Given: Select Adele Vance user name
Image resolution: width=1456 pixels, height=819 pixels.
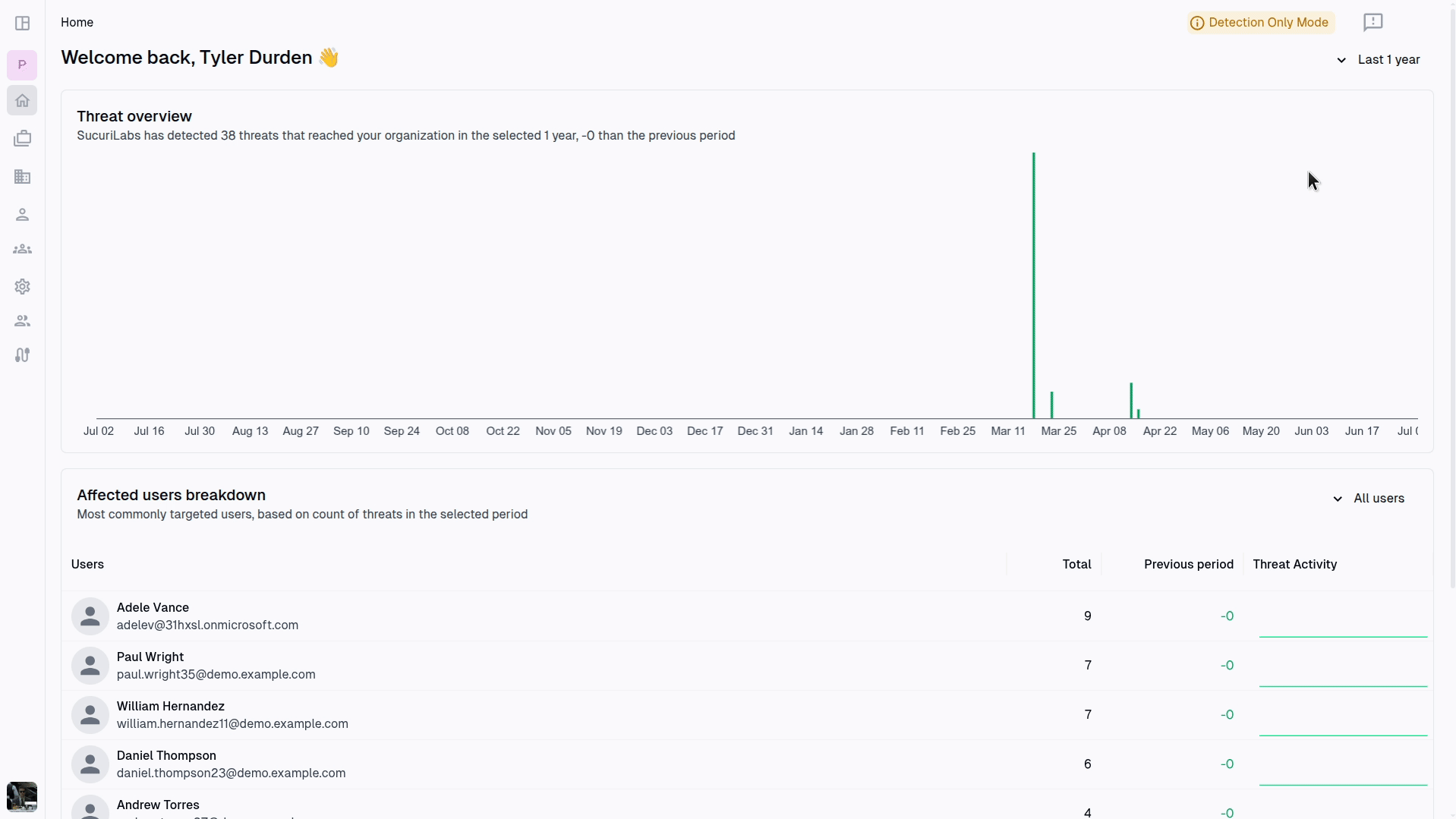Looking at the screenshot, I should click(153, 607).
